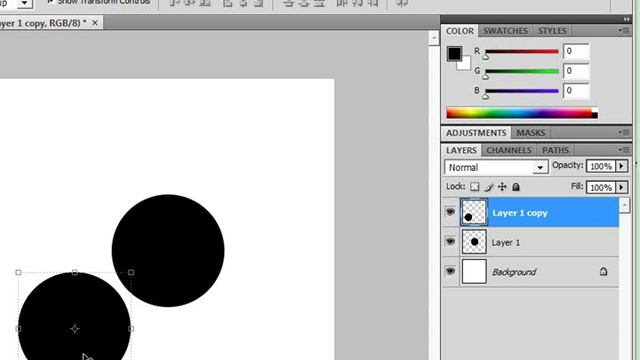Viewport: 640px width, 360px height.
Task: Hide the Layer 1 copy layer
Action: (x=450, y=212)
